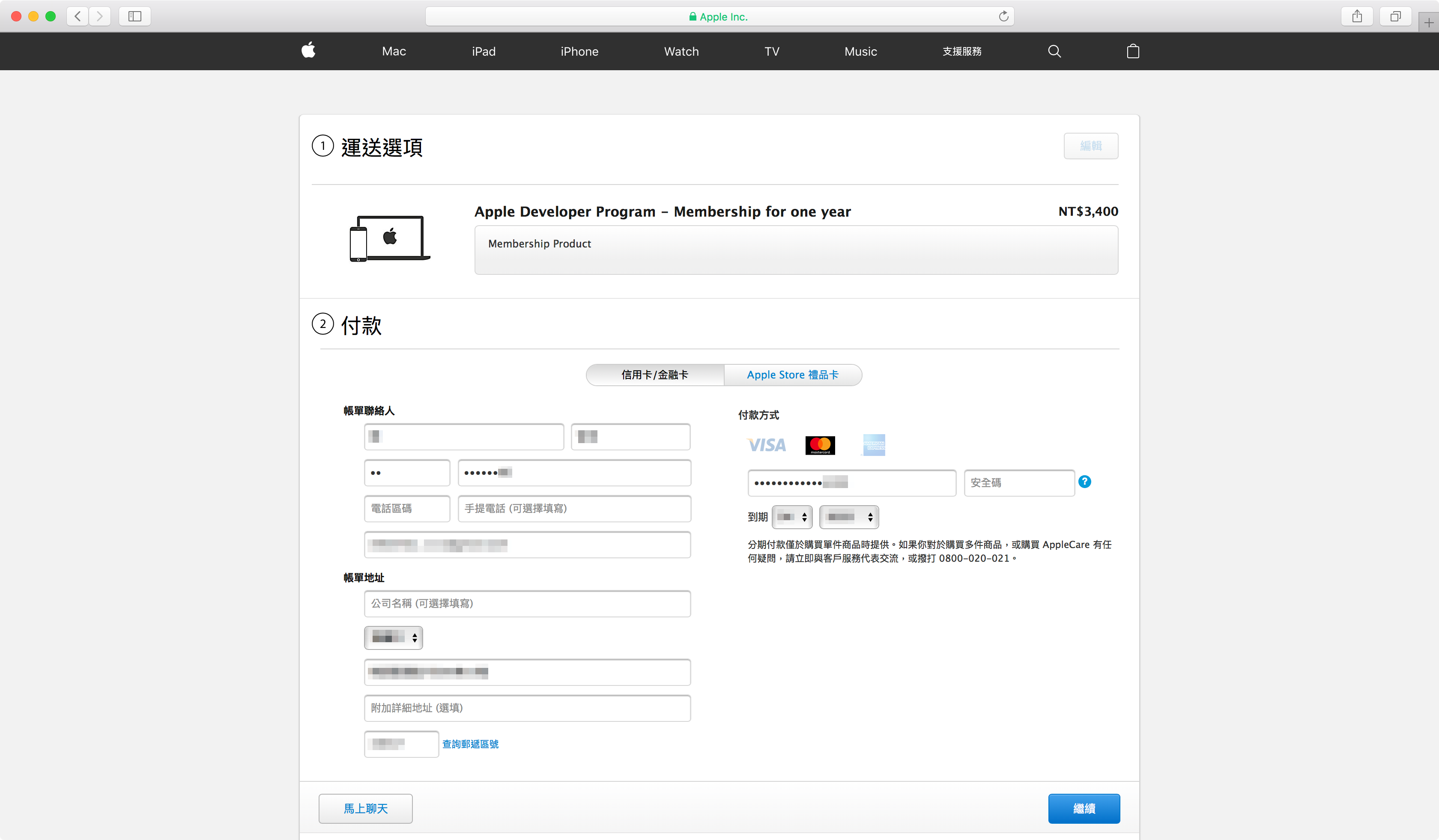Reload page with the refresh icon

pyautogui.click(x=1003, y=16)
